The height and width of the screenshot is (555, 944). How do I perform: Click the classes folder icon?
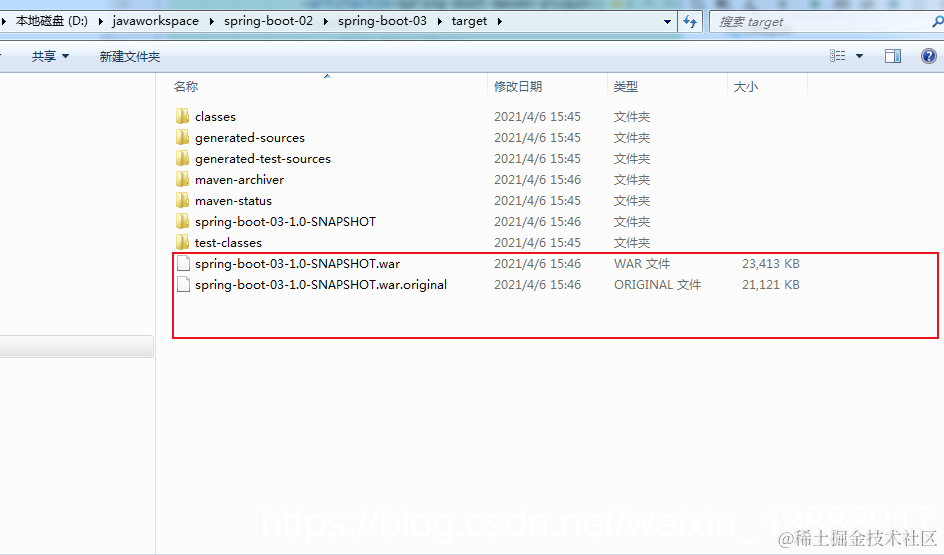tap(182, 116)
